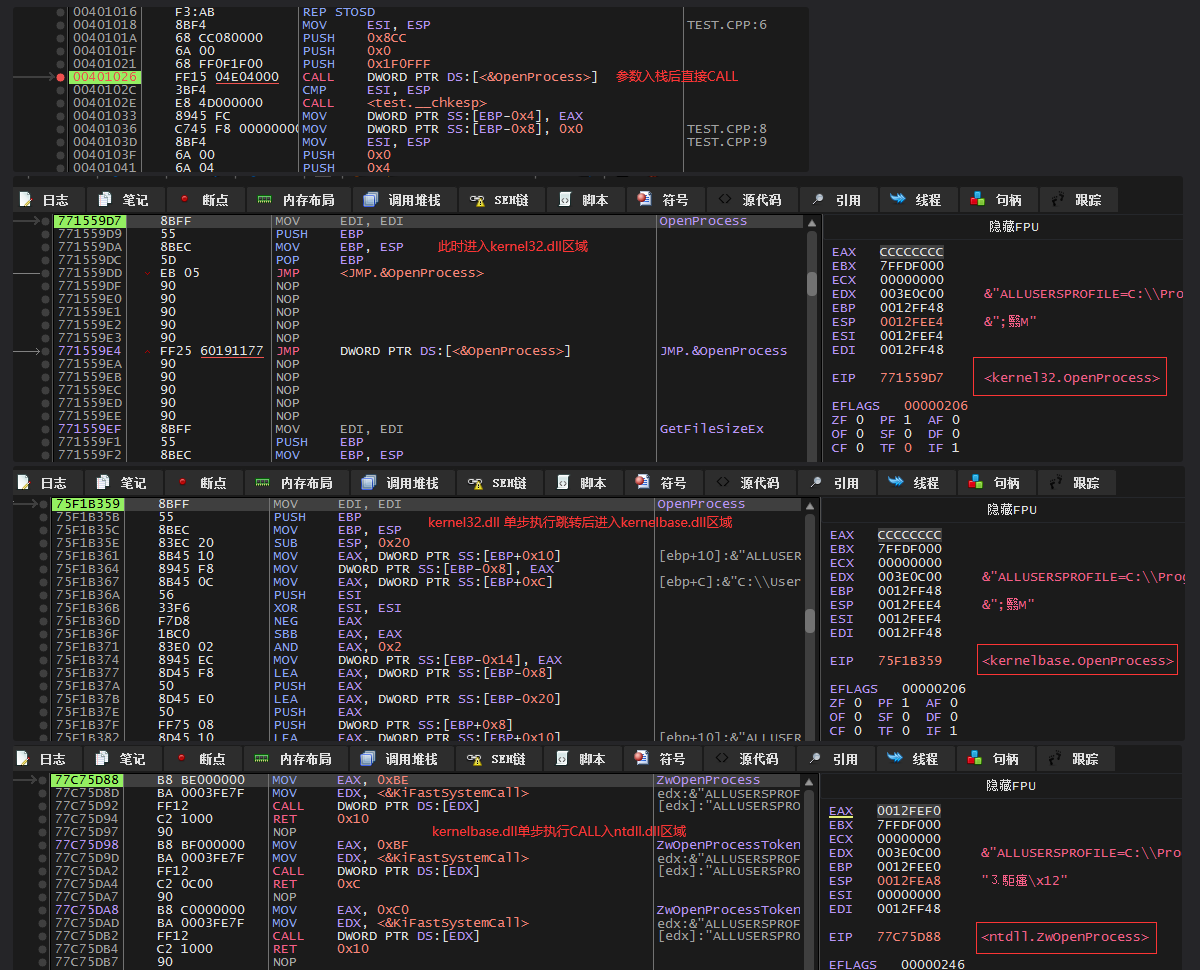Switch to 句柄 tab in ntdll.ZwOpenProcess panel

[995, 759]
